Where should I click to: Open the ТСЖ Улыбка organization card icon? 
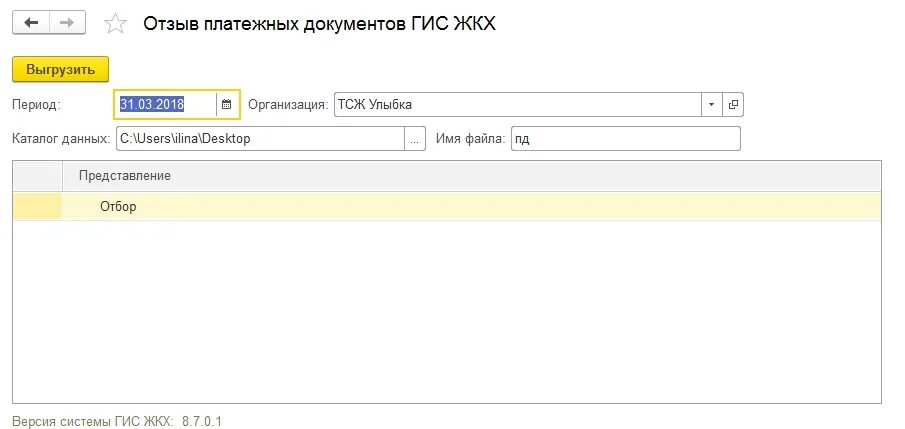(733, 105)
